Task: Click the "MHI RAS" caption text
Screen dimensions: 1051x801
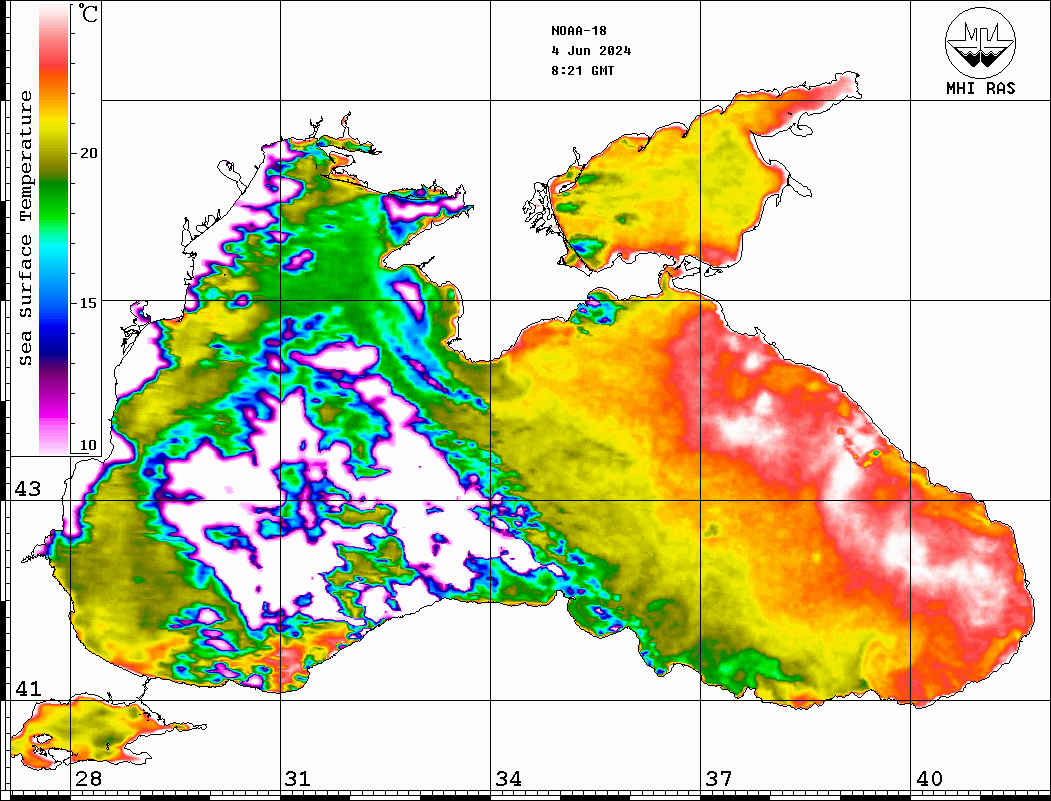Action: (980, 88)
